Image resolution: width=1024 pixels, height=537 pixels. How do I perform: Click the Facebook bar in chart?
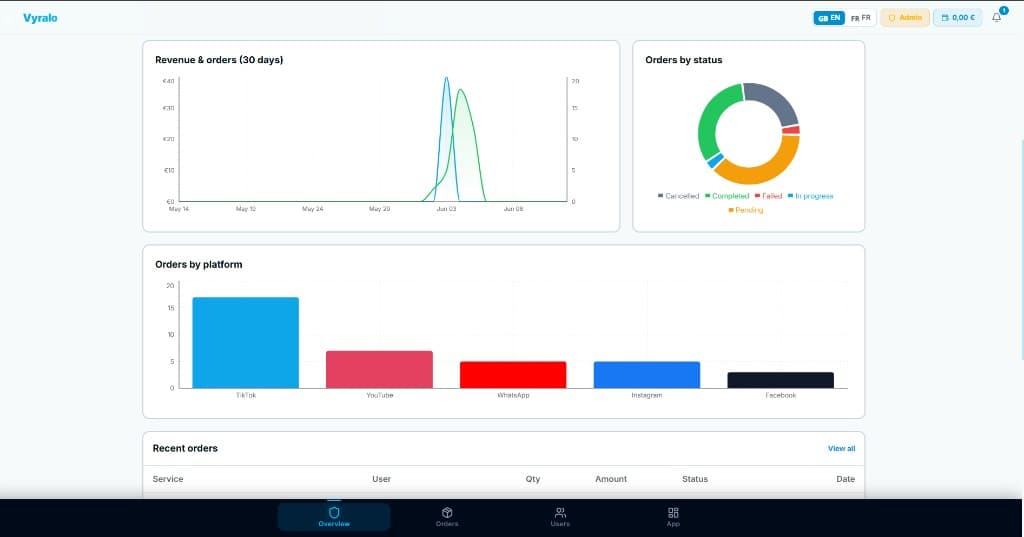click(x=780, y=380)
